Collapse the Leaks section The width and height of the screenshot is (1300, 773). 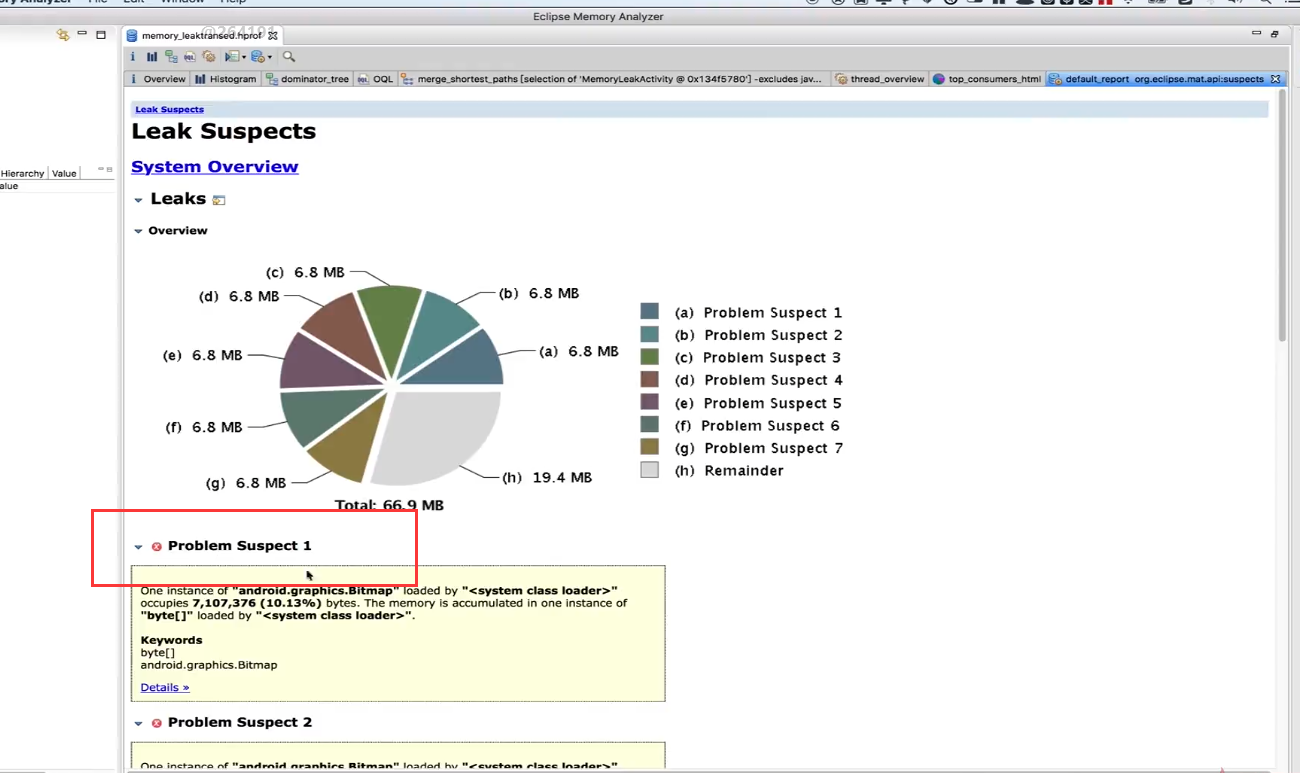click(x=139, y=198)
